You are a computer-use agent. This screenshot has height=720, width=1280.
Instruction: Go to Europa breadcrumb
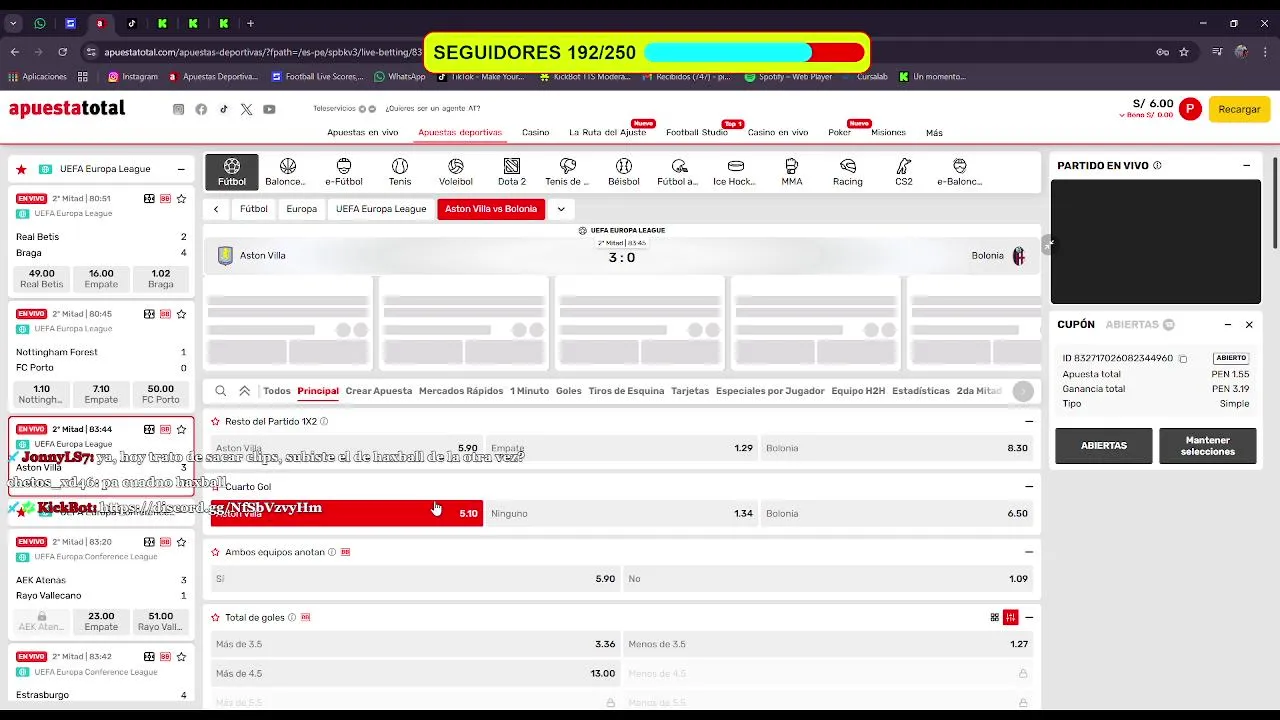click(301, 209)
